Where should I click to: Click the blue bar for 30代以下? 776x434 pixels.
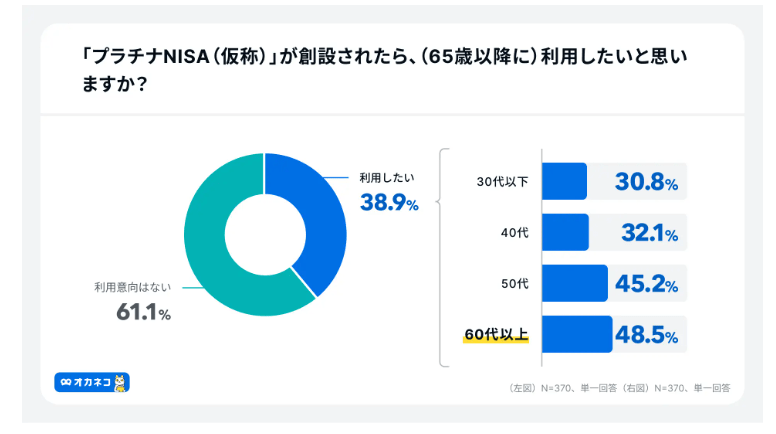coord(564,182)
